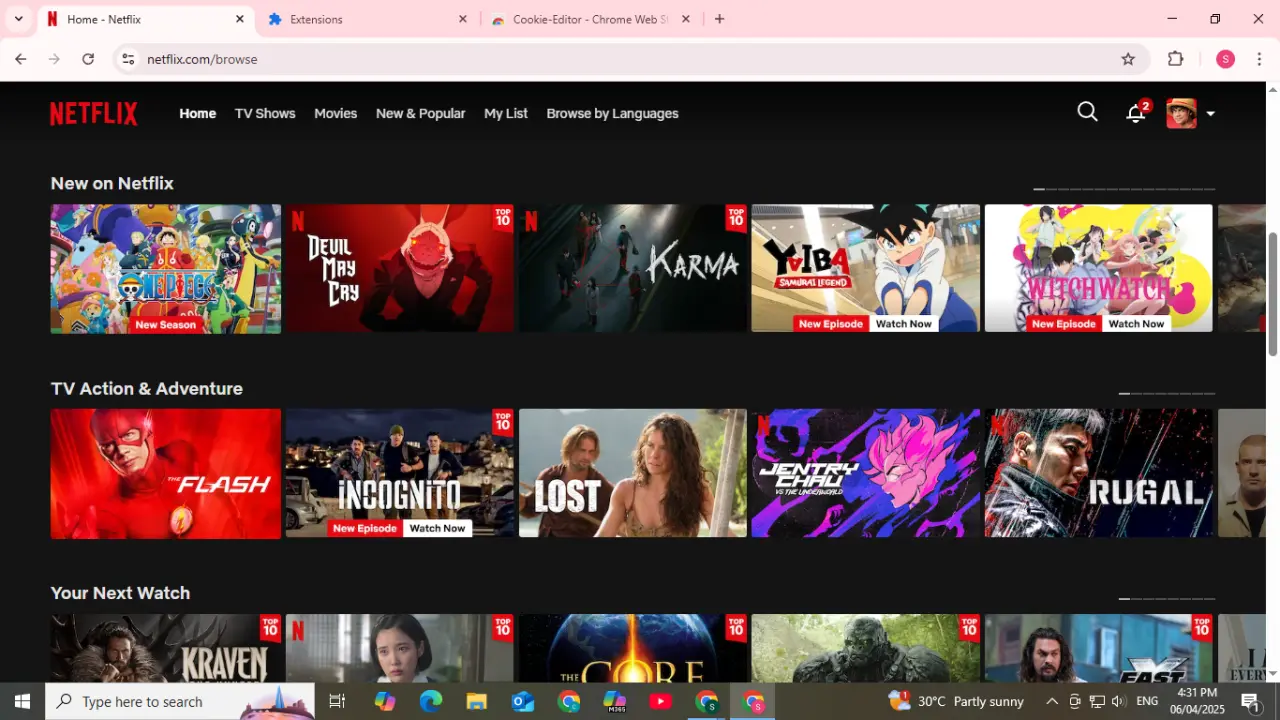The image size is (1280, 720).
Task: Show hidden system tray icons
Action: click(1052, 701)
